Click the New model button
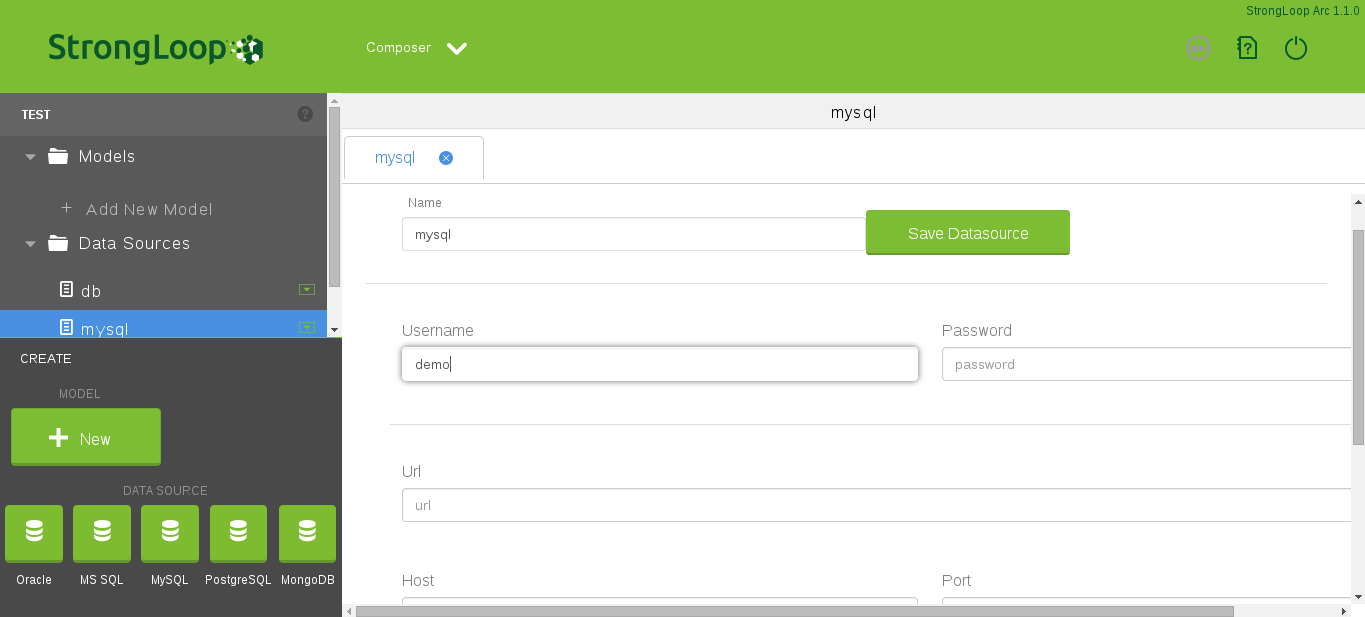The width and height of the screenshot is (1365, 617). tap(86, 437)
